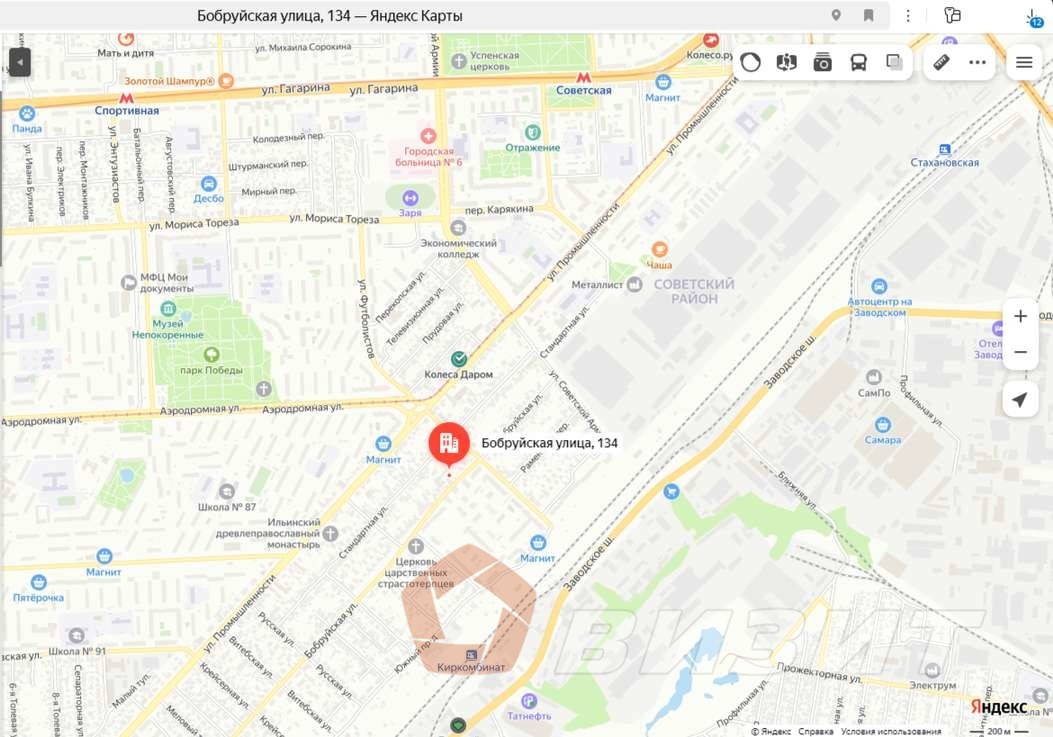
Task: Open the browser three-dot menu
Action: coord(908,15)
